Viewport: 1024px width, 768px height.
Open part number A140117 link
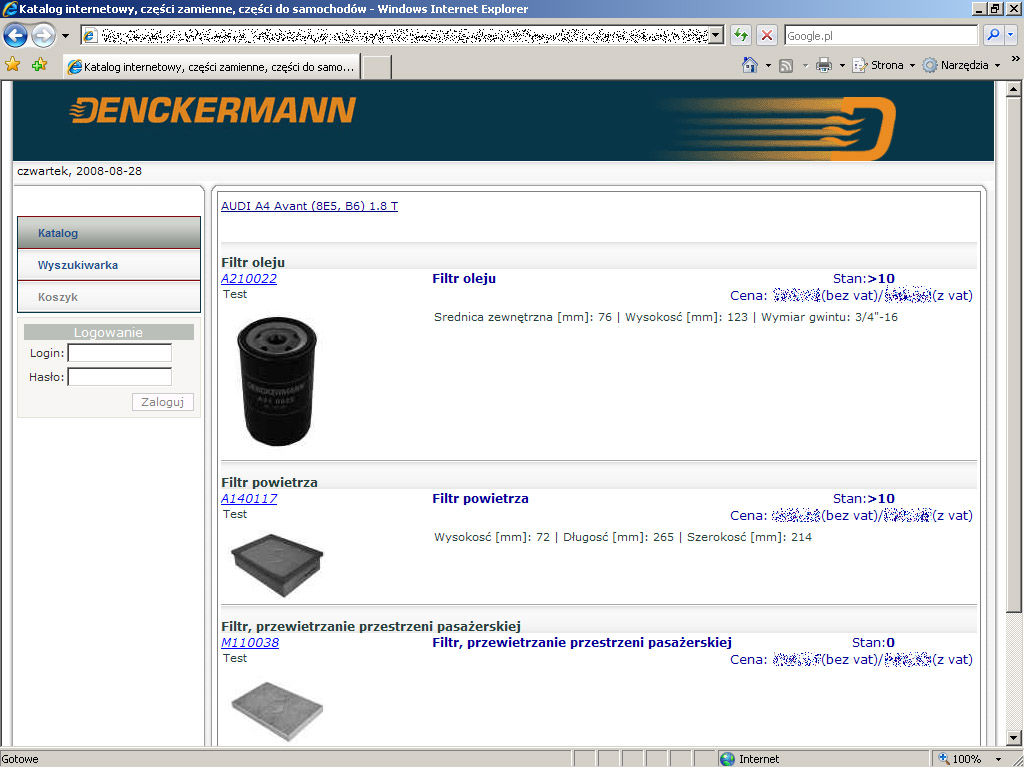coord(249,499)
